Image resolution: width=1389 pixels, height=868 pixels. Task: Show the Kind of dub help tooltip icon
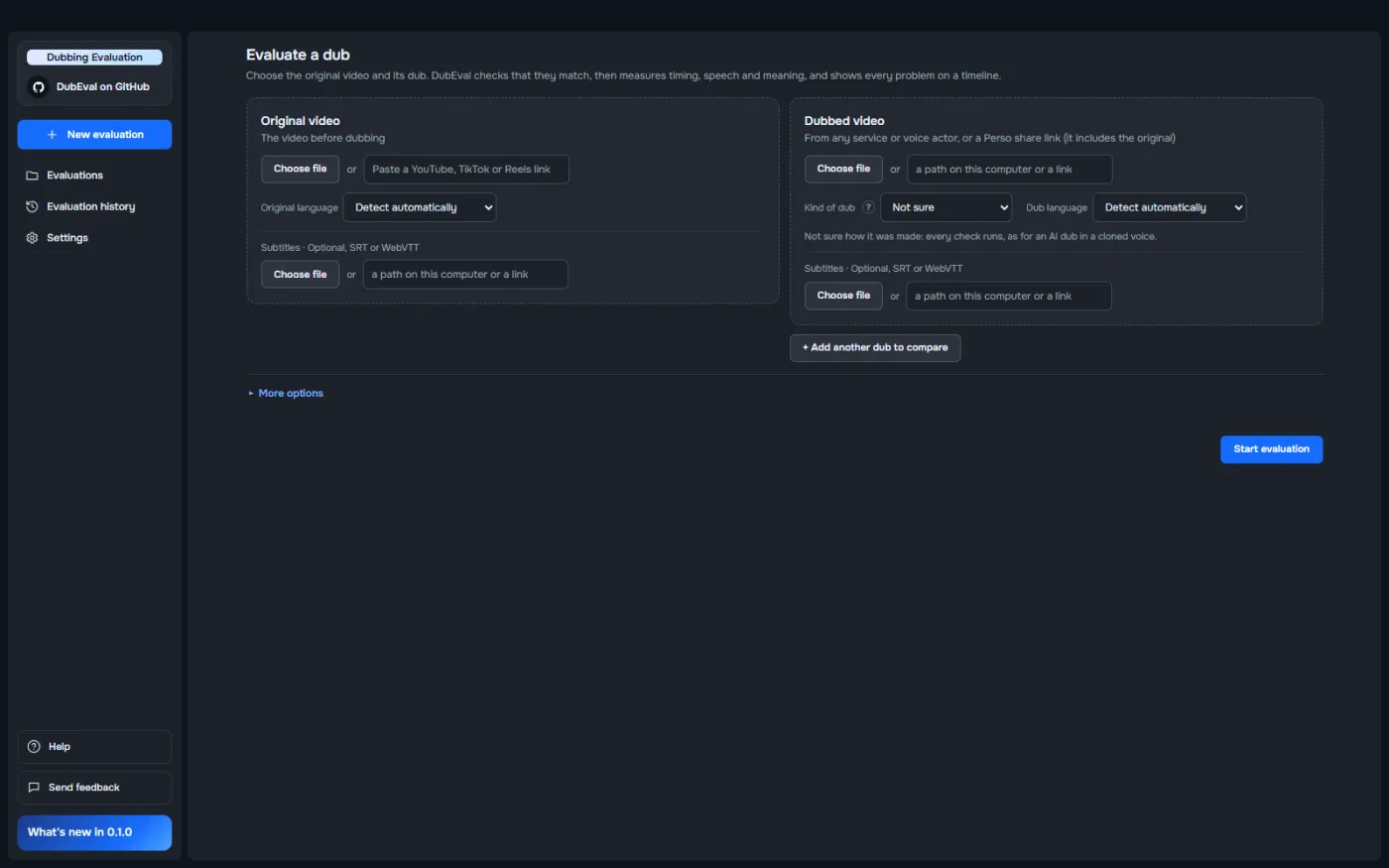(868, 207)
